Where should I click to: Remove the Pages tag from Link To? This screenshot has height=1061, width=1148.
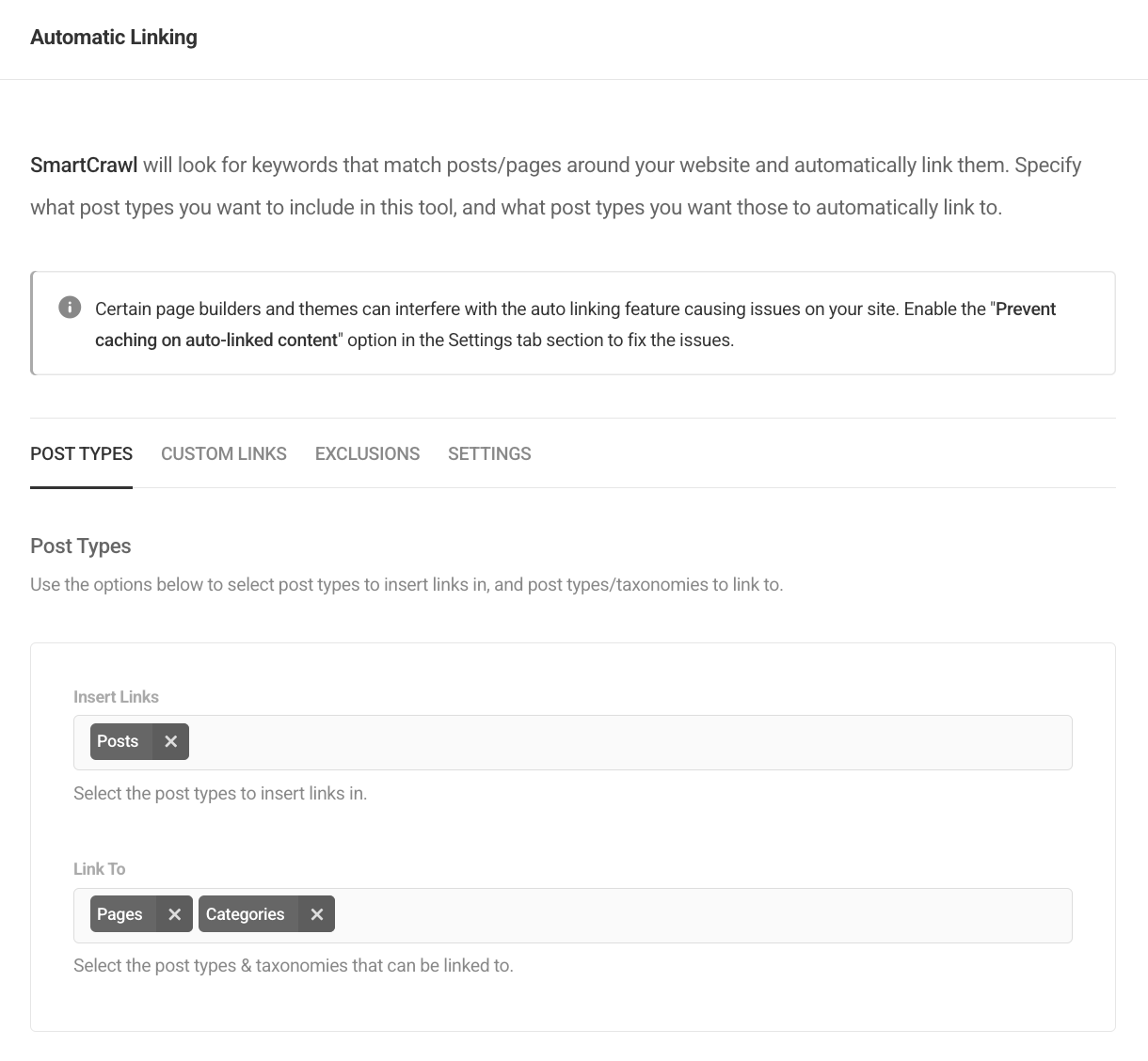[x=174, y=913]
